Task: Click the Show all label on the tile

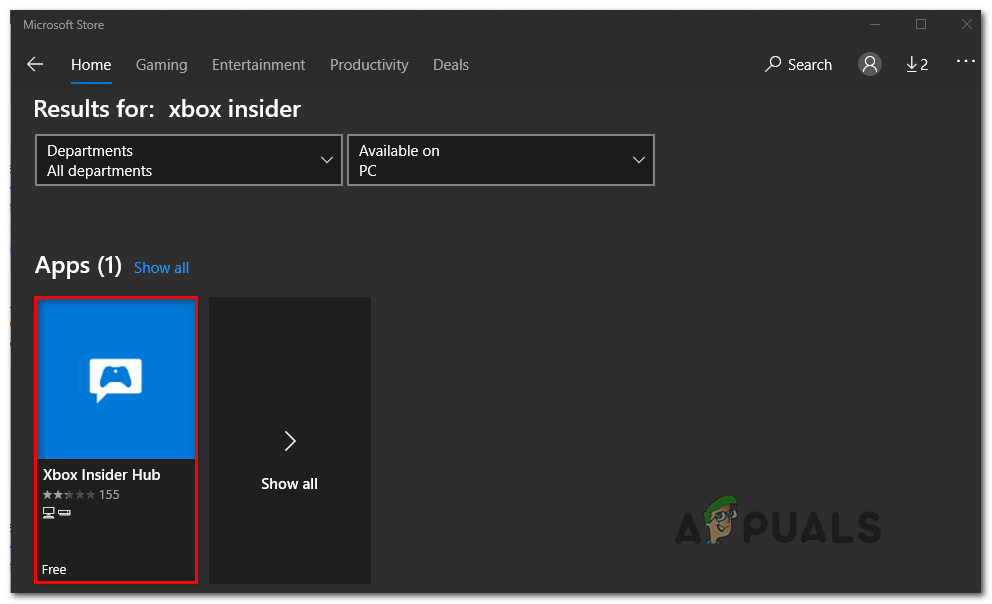Action: (x=289, y=484)
